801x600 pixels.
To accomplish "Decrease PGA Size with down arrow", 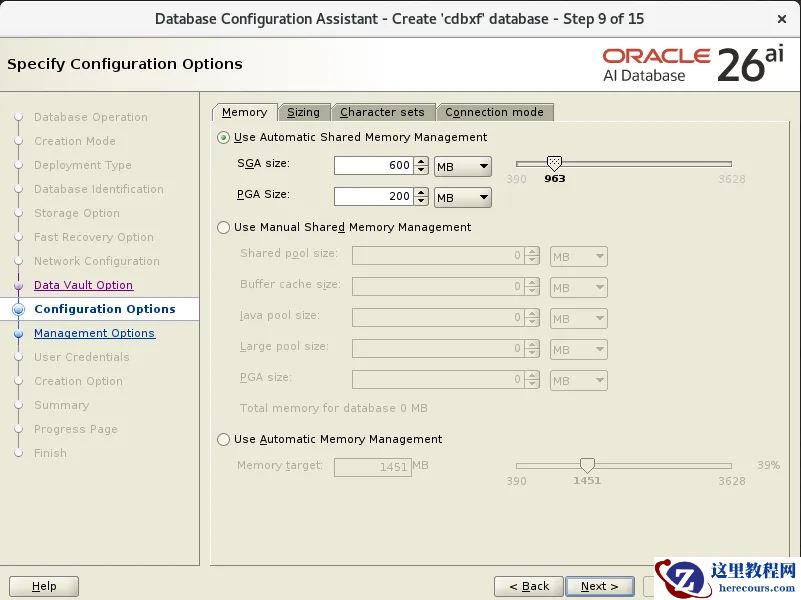I will pos(421,201).
